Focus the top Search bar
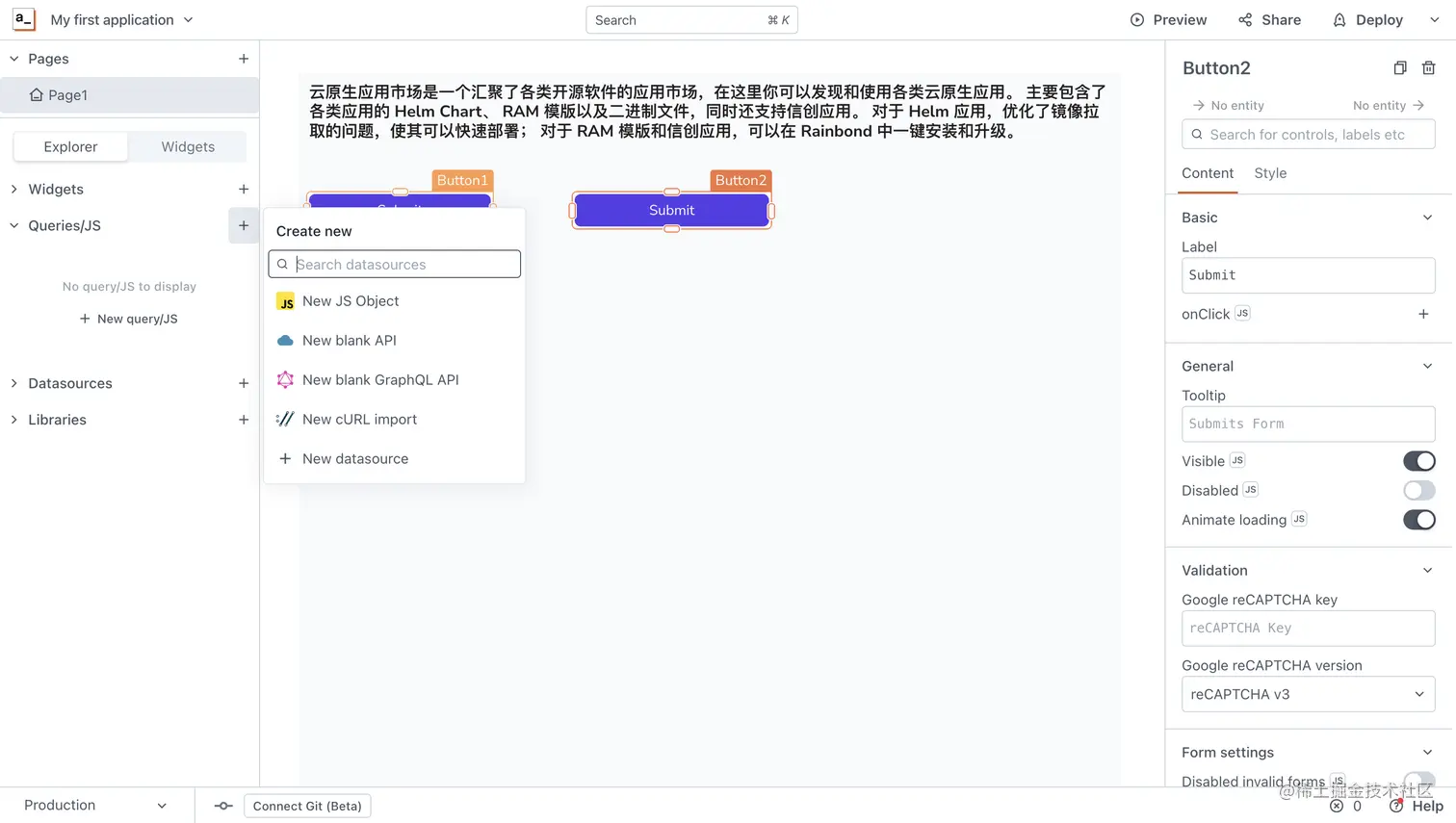 (x=691, y=20)
